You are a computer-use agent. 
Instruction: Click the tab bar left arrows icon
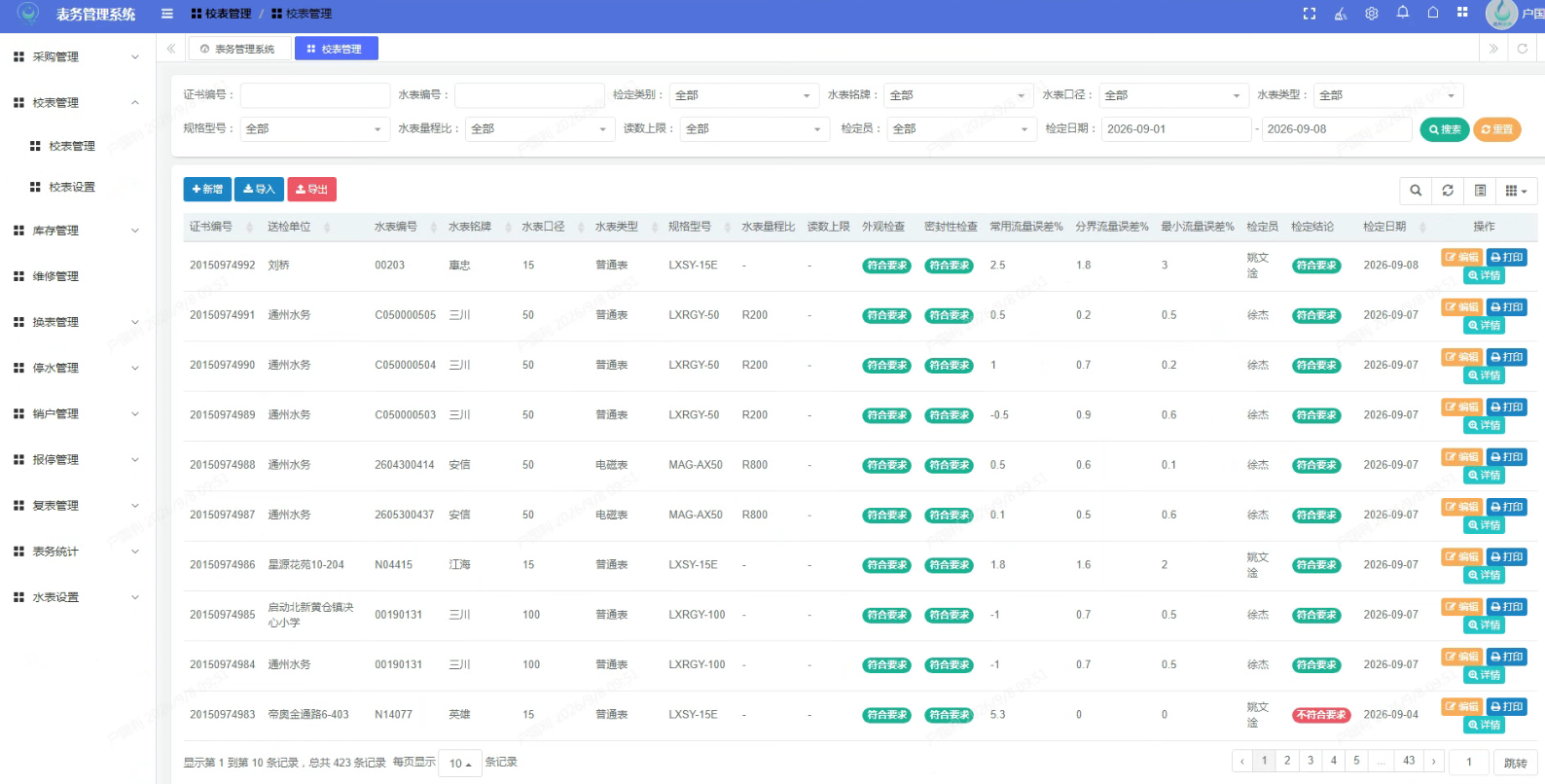point(171,49)
